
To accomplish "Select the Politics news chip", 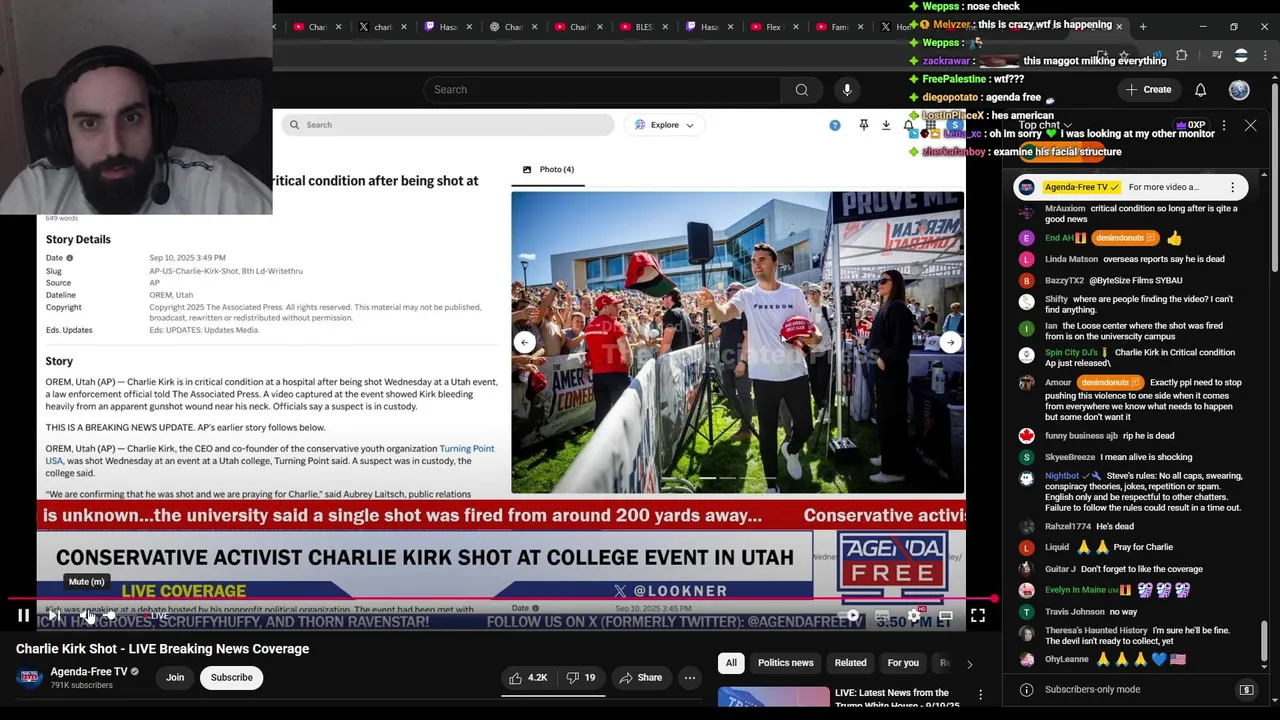I will pyautogui.click(x=786, y=662).
